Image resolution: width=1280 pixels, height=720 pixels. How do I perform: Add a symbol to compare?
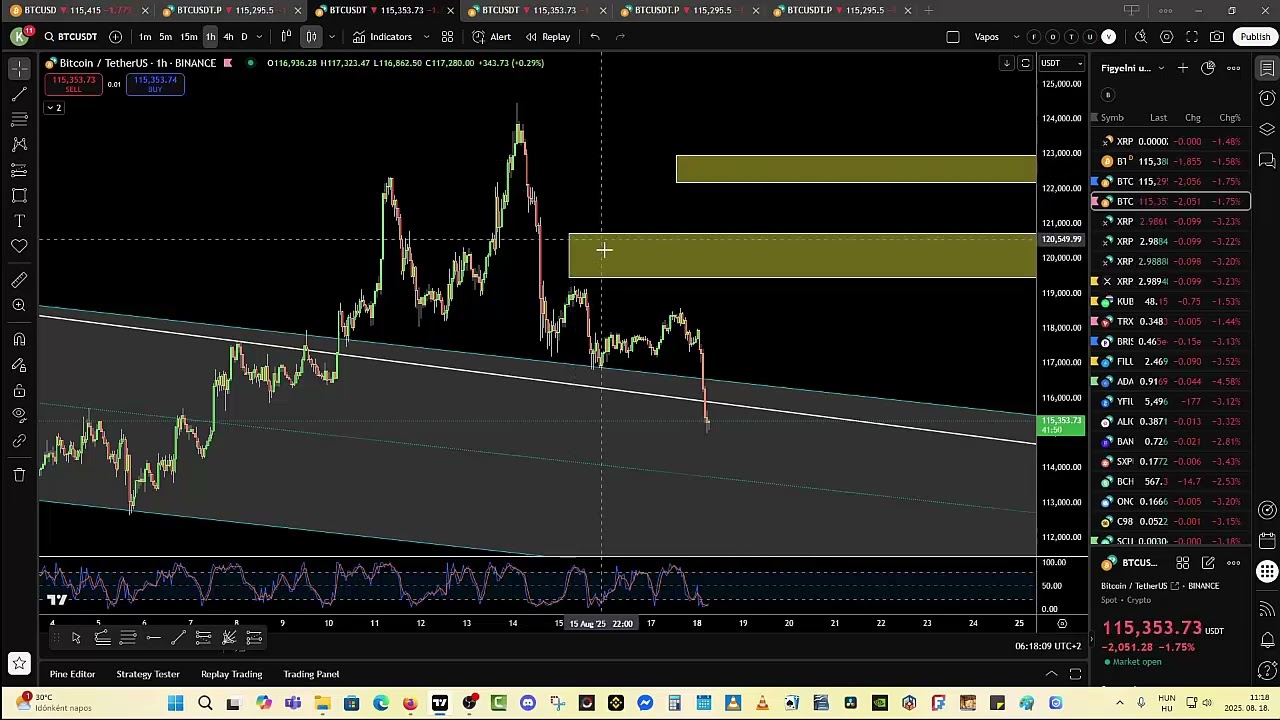[x=116, y=37]
